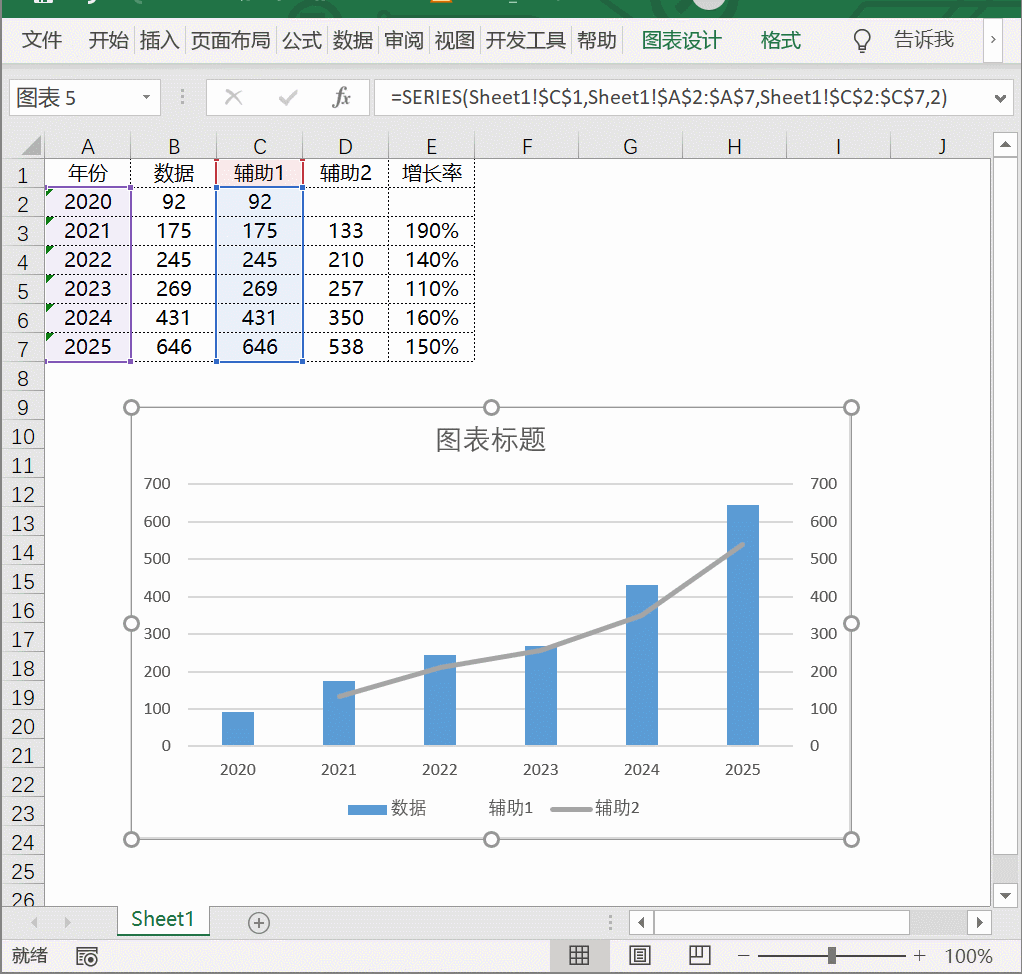Select column C header
The width and height of the screenshot is (1022, 974).
click(x=259, y=146)
